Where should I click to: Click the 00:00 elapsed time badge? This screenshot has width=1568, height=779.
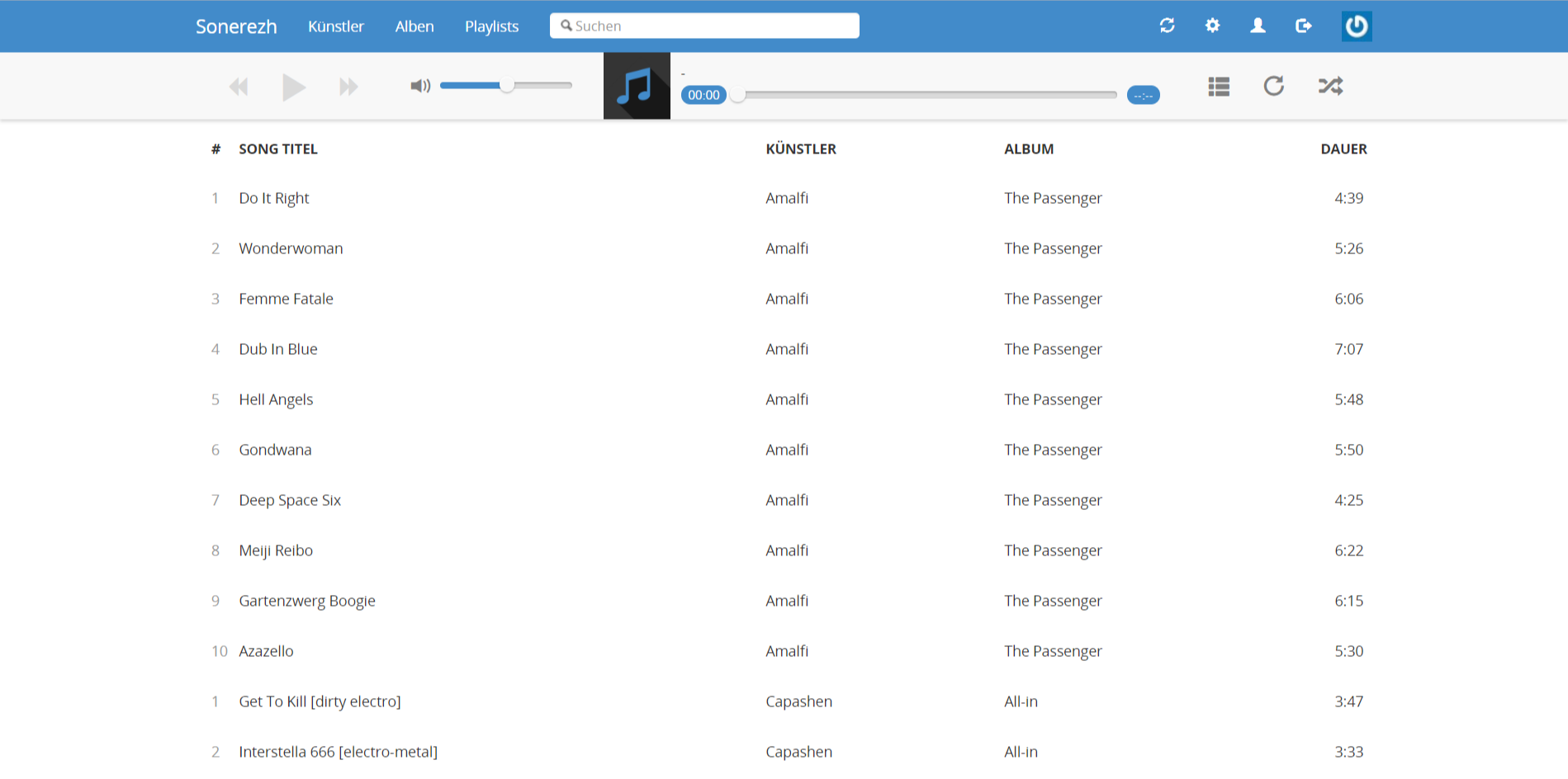pyautogui.click(x=703, y=95)
